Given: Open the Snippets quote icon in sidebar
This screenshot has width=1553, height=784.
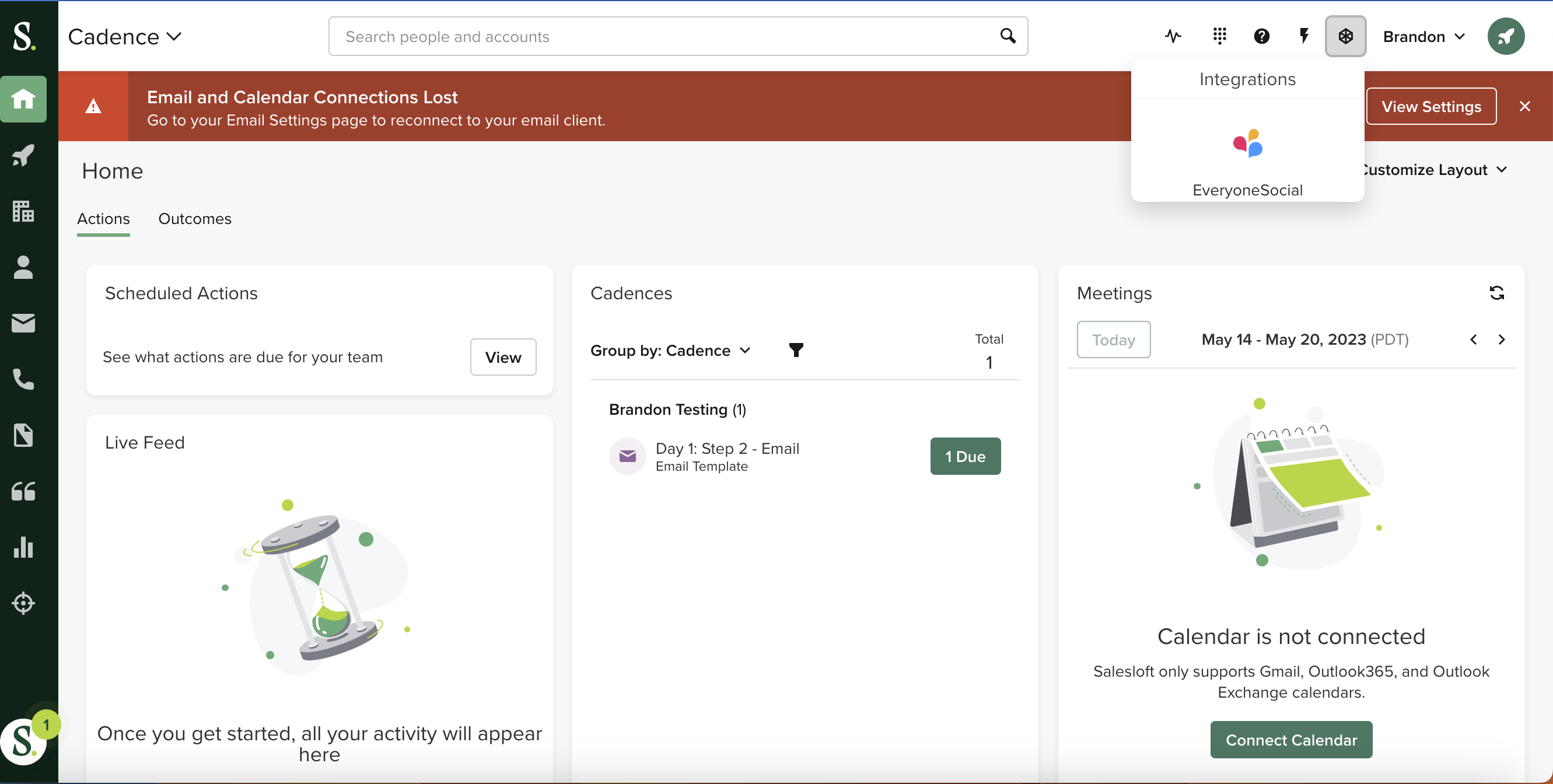Looking at the screenshot, I should (x=23, y=491).
